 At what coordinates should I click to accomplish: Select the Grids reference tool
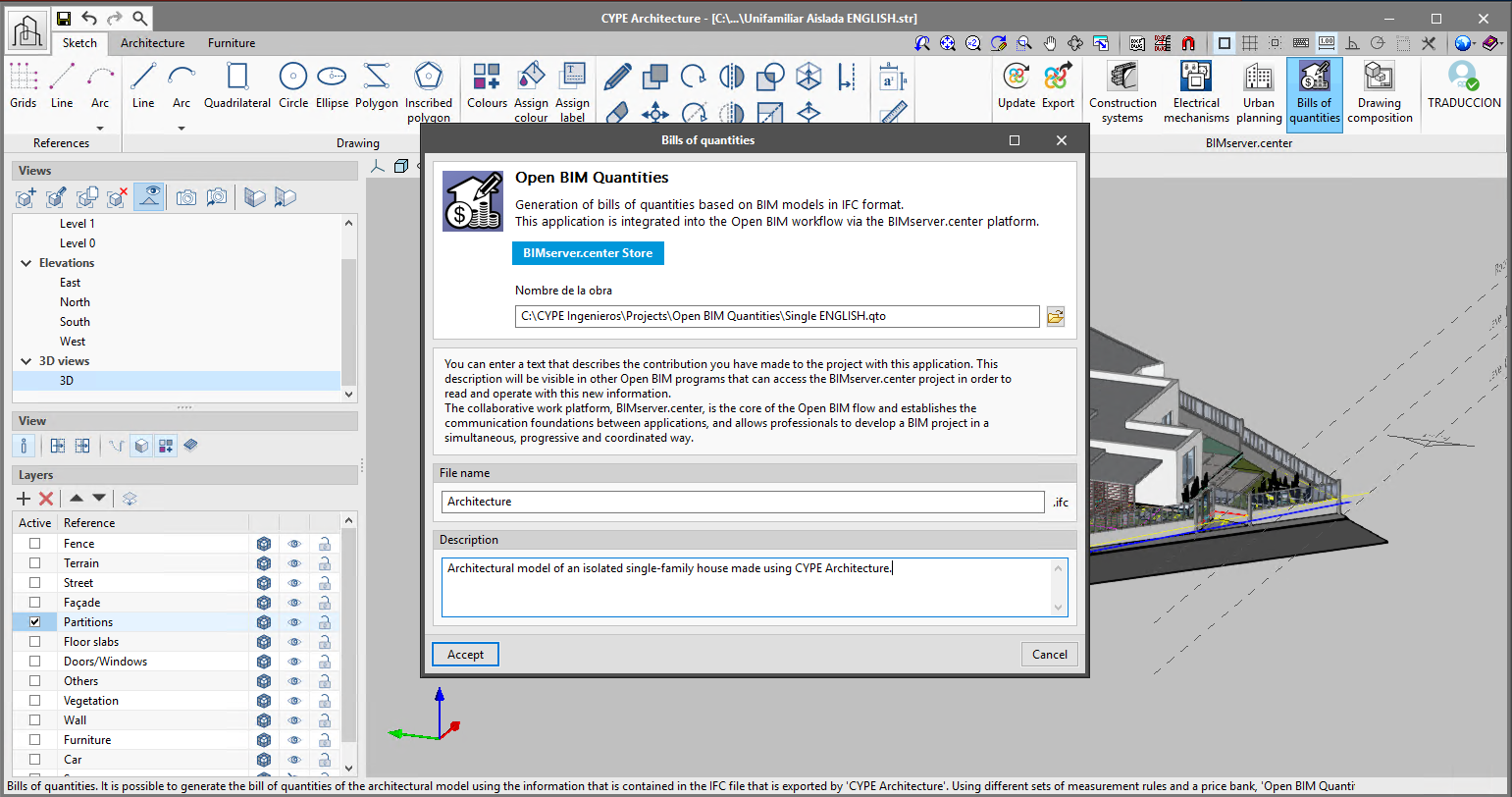point(24,84)
